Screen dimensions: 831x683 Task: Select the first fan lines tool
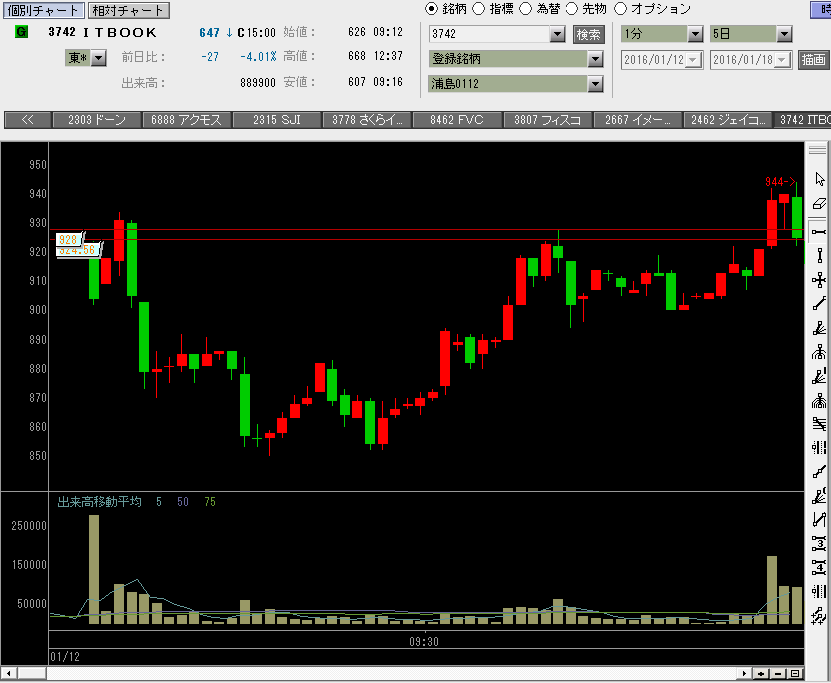pyautogui.click(x=819, y=328)
